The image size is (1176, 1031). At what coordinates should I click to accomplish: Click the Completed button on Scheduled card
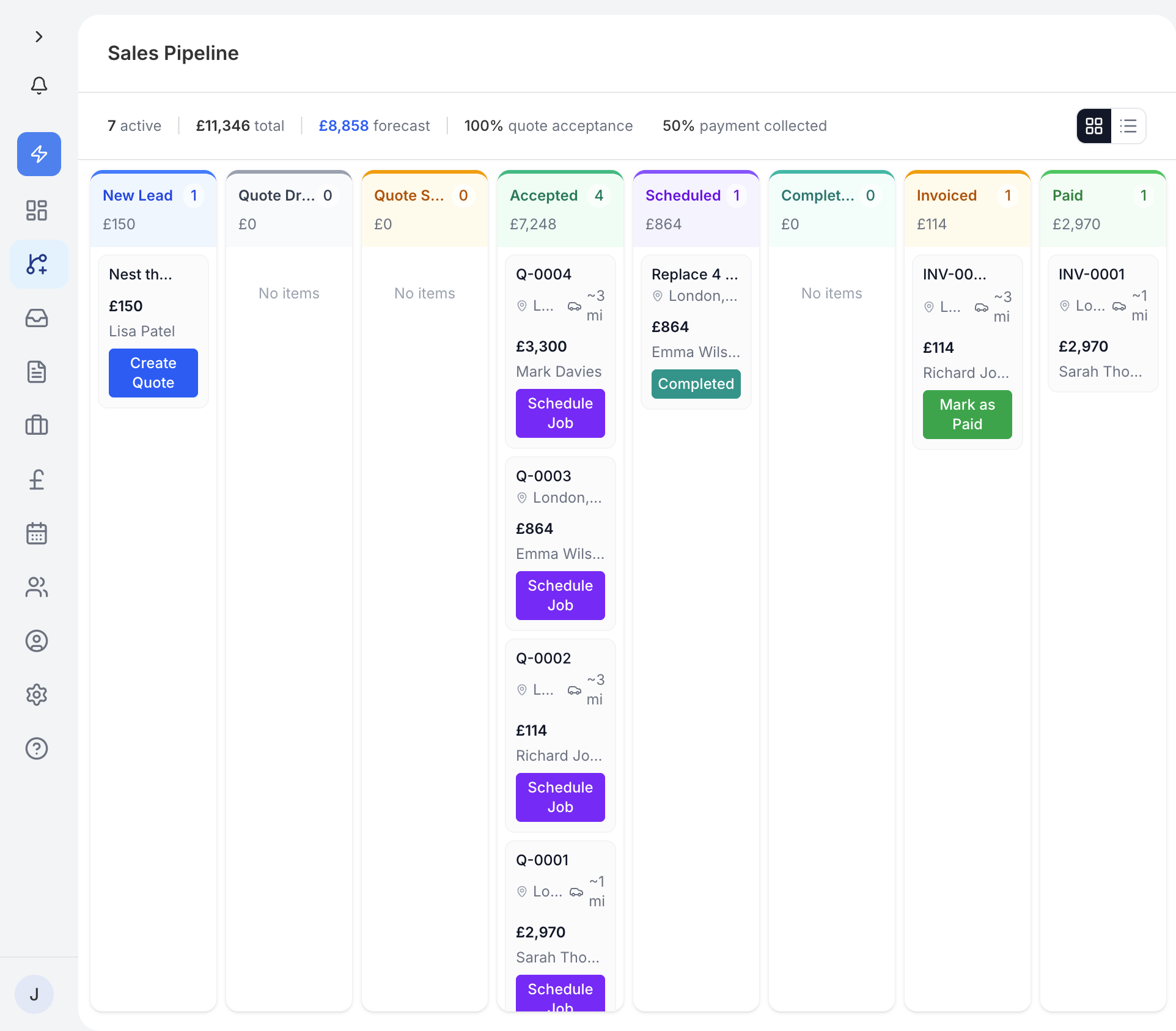click(x=696, y=384)
